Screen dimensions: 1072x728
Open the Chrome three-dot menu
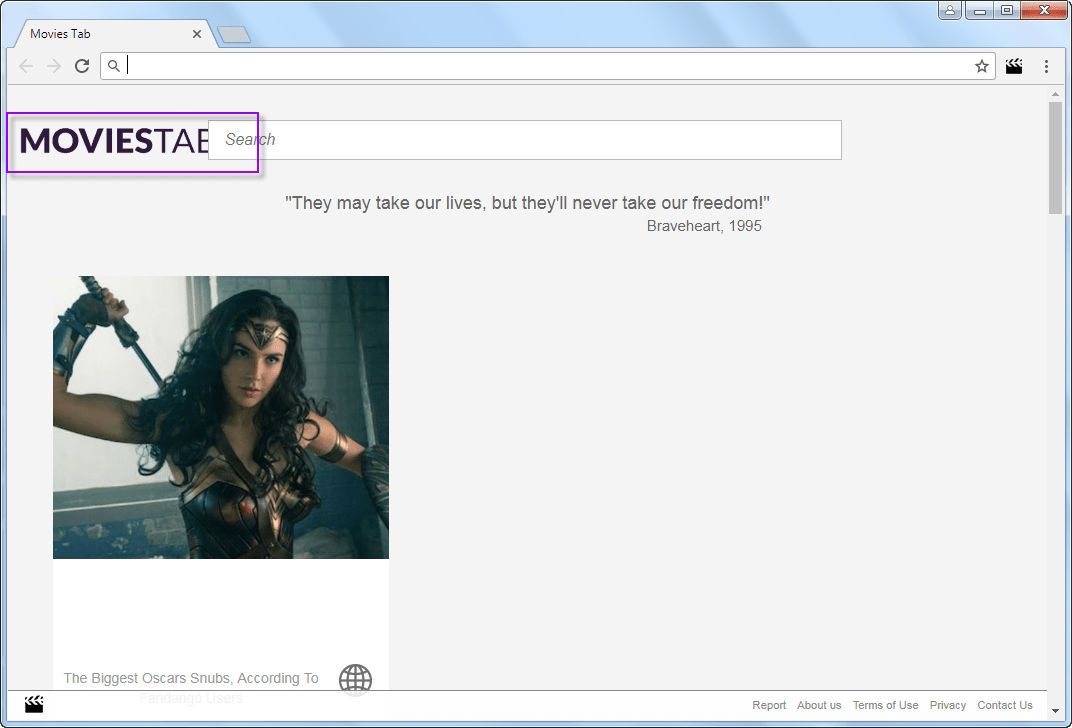(1046, 66)
